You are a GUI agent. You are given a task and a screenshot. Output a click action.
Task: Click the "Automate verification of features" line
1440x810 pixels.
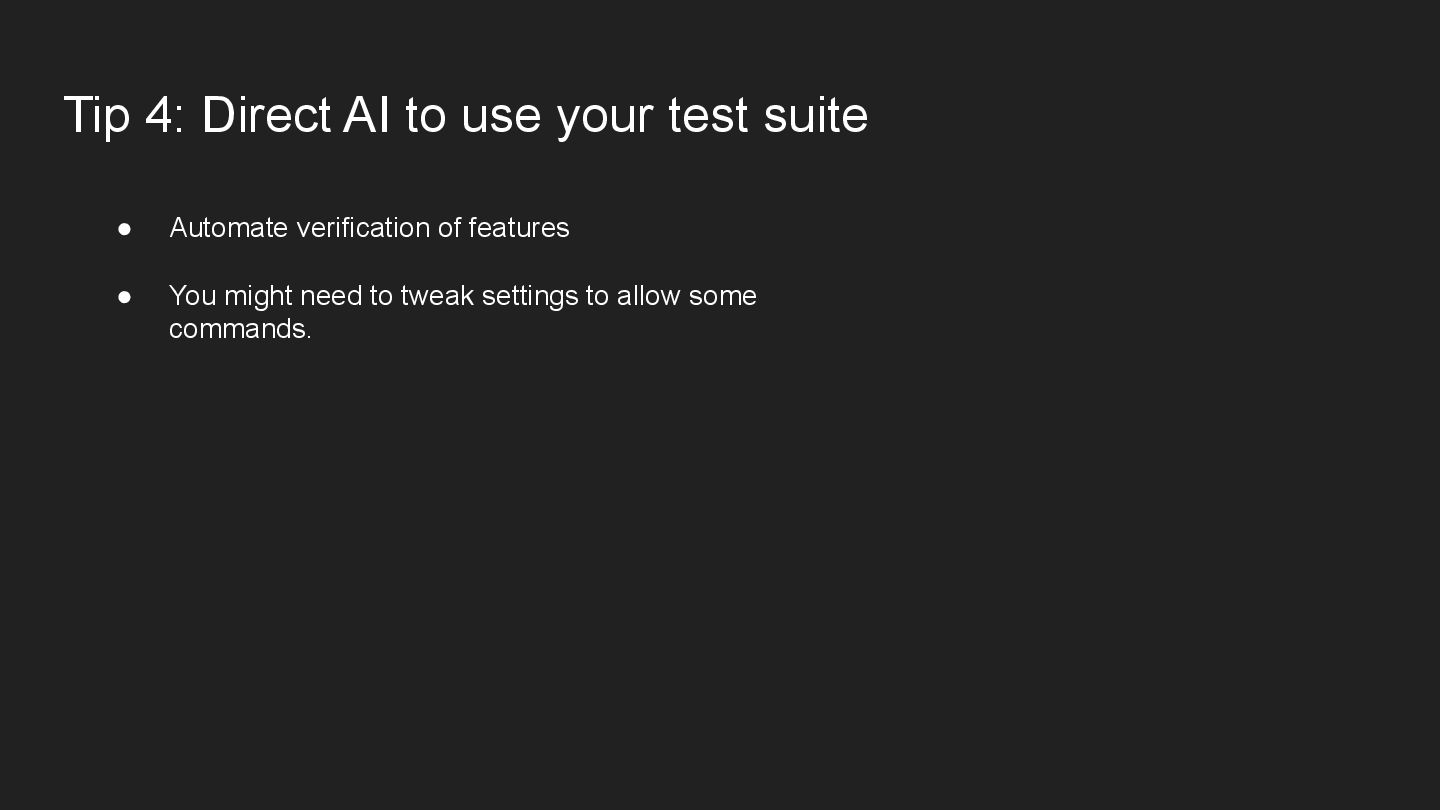pos(369,228)
